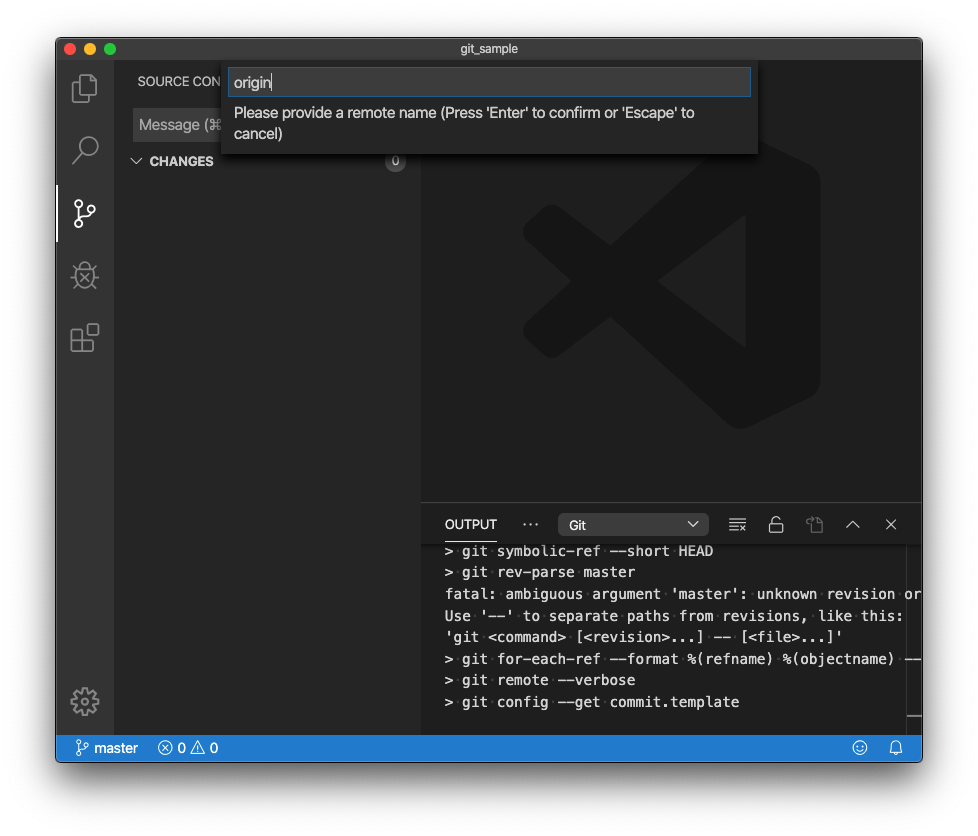Select the Source Control activity bar icon
The height and width of the screenshot is (836, 978).
85,213
